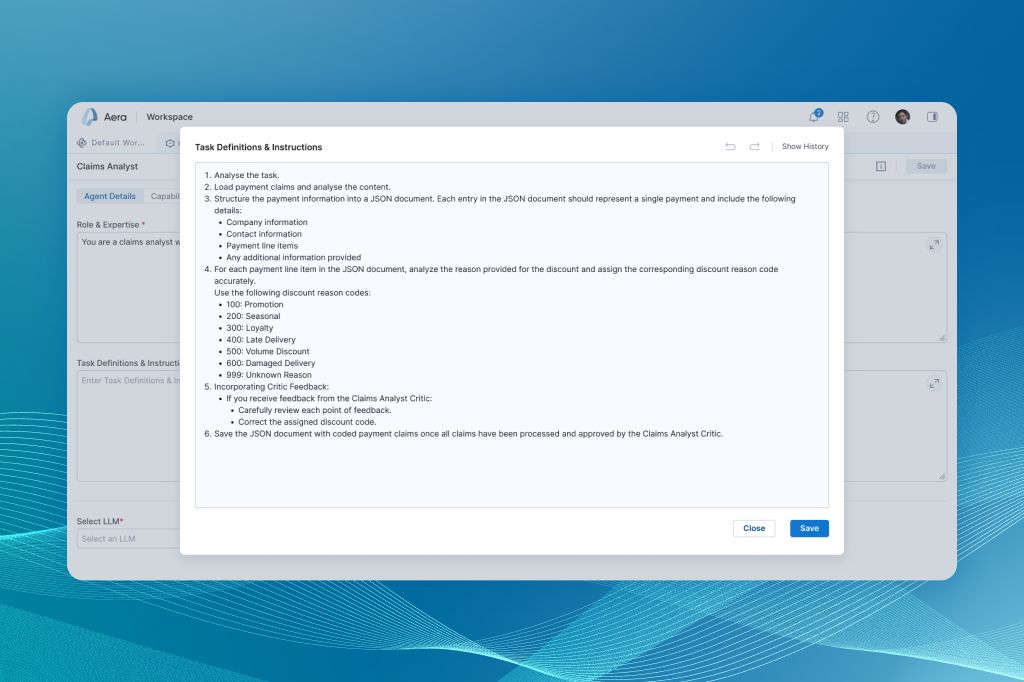Screen dimensions: 1024x682
Task: Expand the Role & Expertise field editor
Action: click(934, 245)
